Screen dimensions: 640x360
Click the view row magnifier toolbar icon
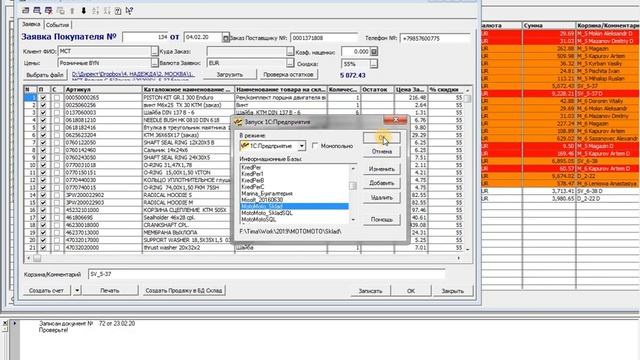37,11
